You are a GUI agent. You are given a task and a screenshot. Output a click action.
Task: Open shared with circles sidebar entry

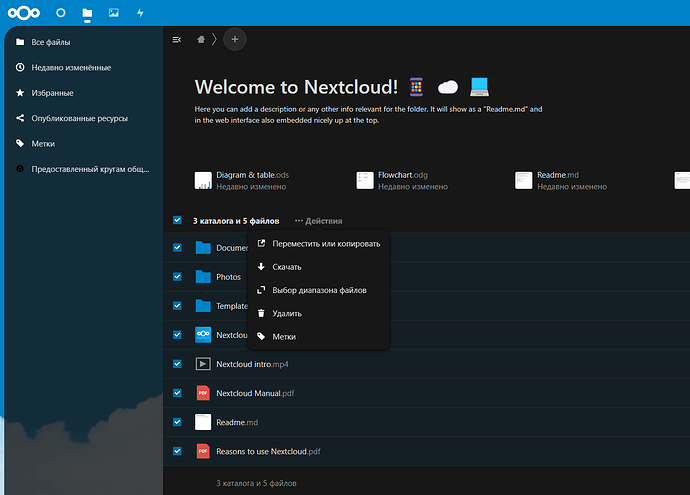pos(84,169)
